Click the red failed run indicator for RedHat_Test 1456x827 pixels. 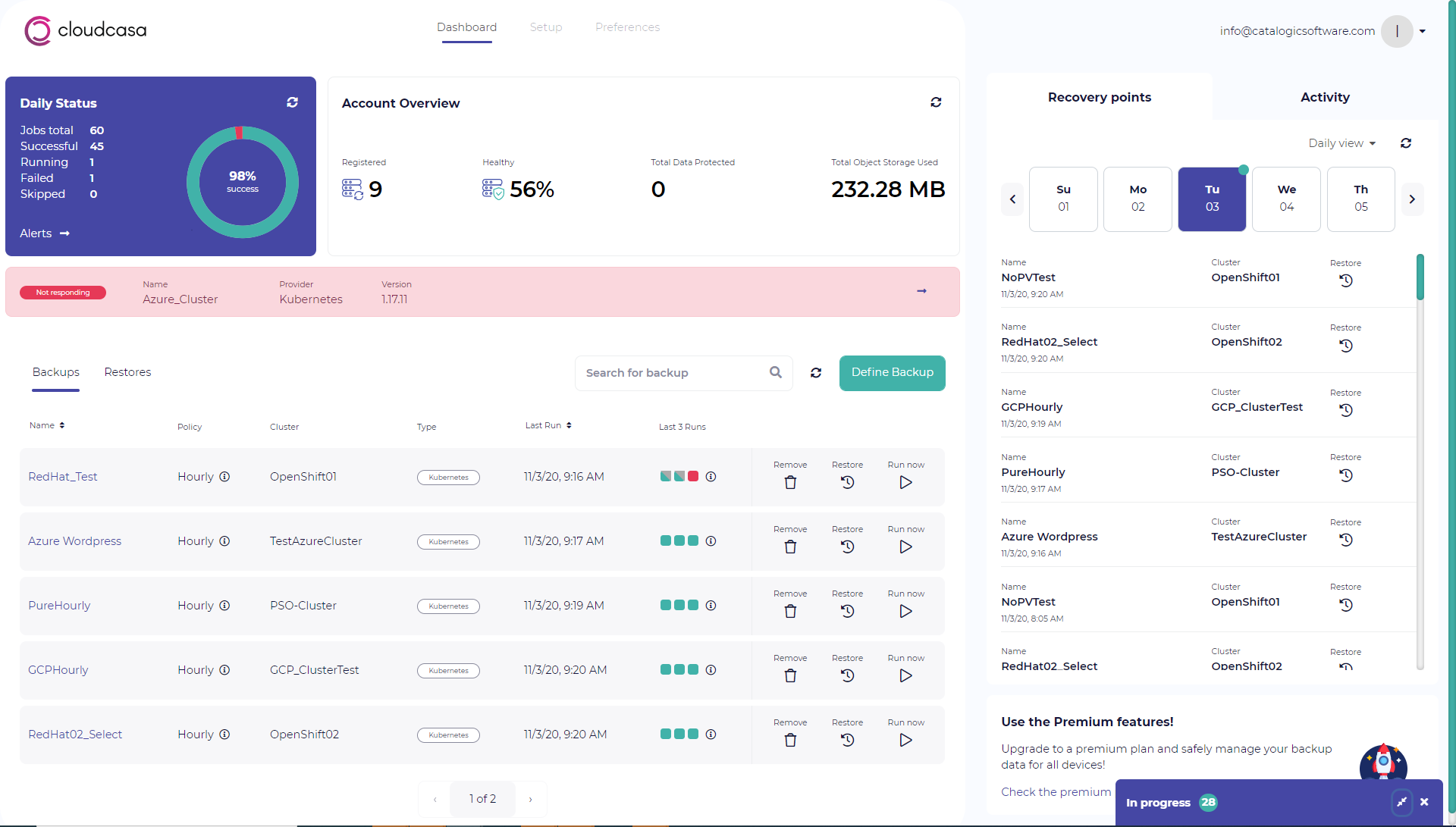click(x=693, y=477)
